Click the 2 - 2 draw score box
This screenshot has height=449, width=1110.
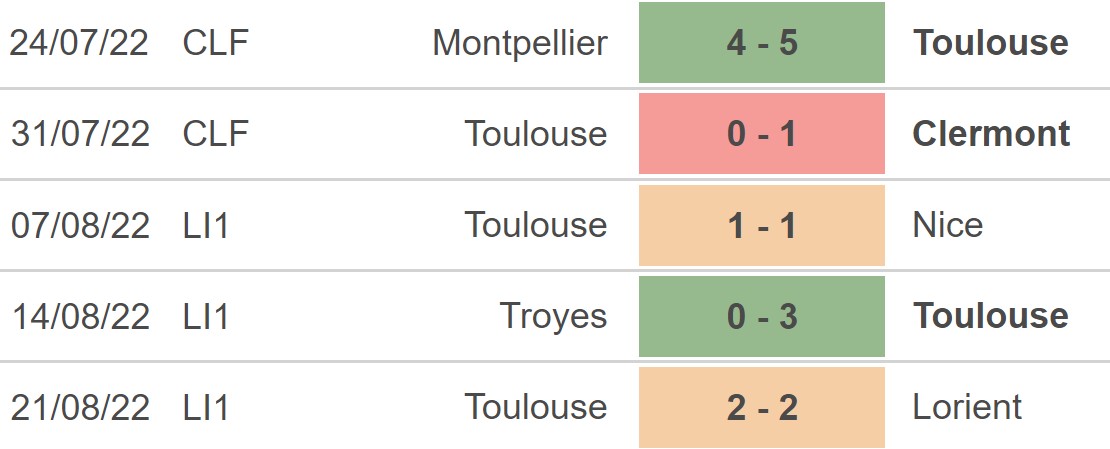pyautogui.click(x=762, y=407)
